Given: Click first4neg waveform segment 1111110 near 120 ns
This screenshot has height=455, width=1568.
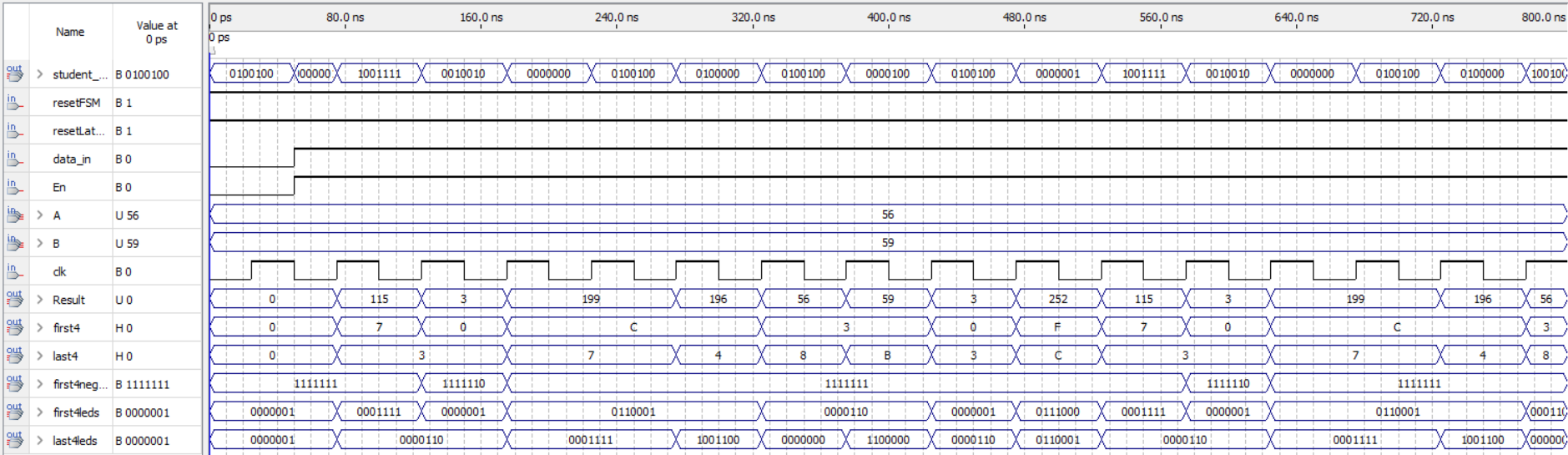Looking at the screenshot, I should coord(463,383).
